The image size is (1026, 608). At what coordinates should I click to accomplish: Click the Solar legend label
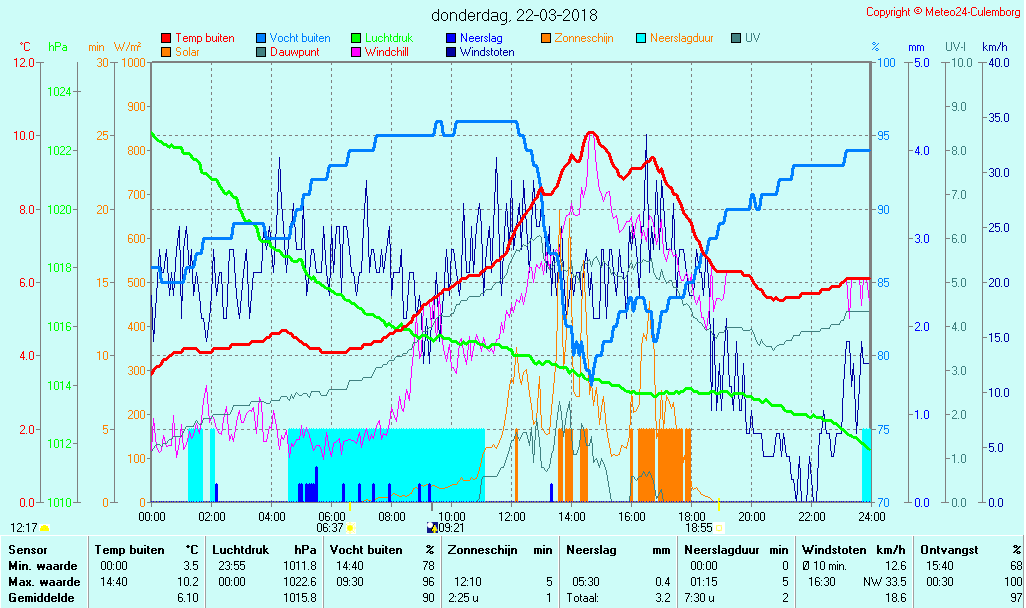point(187,52)
